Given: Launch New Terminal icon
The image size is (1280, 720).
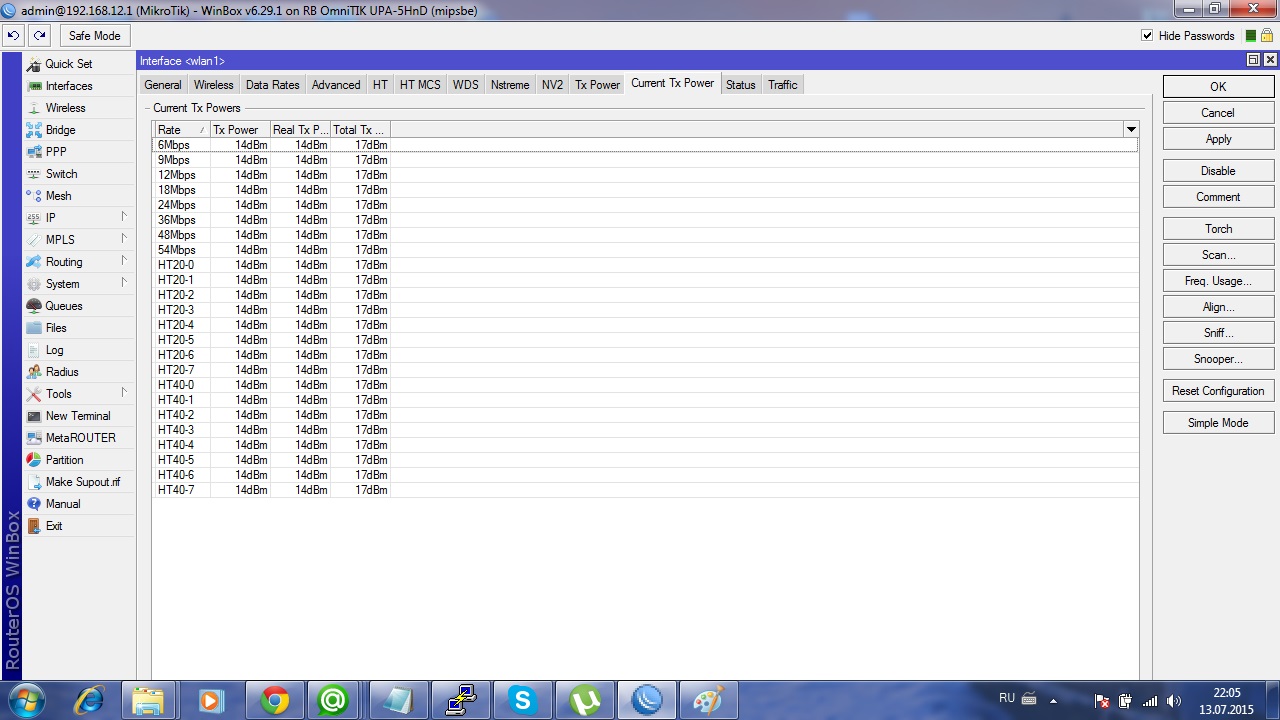Looking at the screenshot, I should coord(34,416).
